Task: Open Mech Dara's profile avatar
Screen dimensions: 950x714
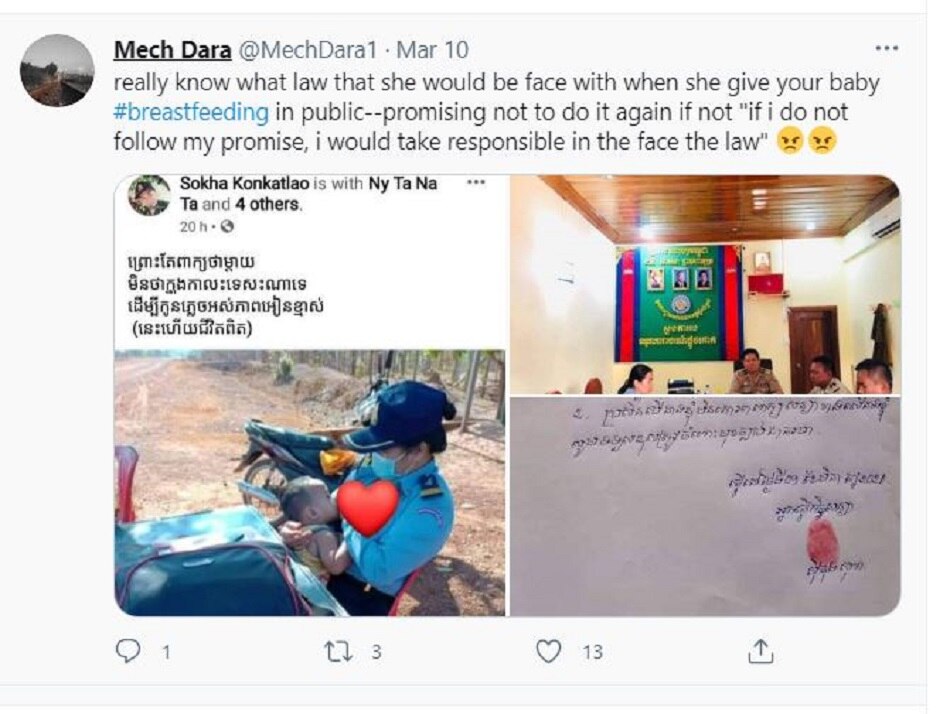Action: click(57, 71)
